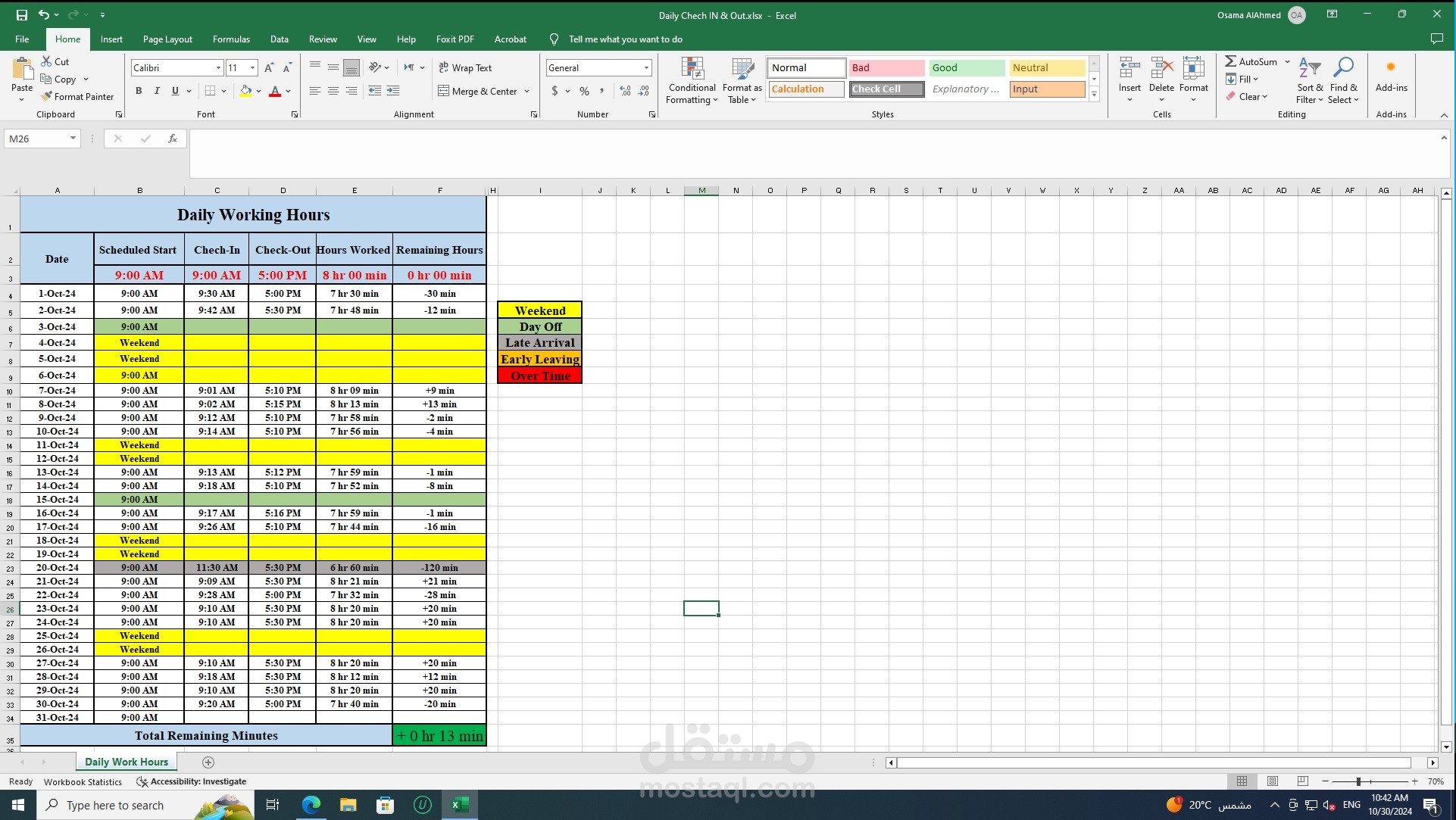This screenshot has width=1456, height=820.
Task: Collapse the ribbon with chevron
Action: click(x=1444, y=115)
